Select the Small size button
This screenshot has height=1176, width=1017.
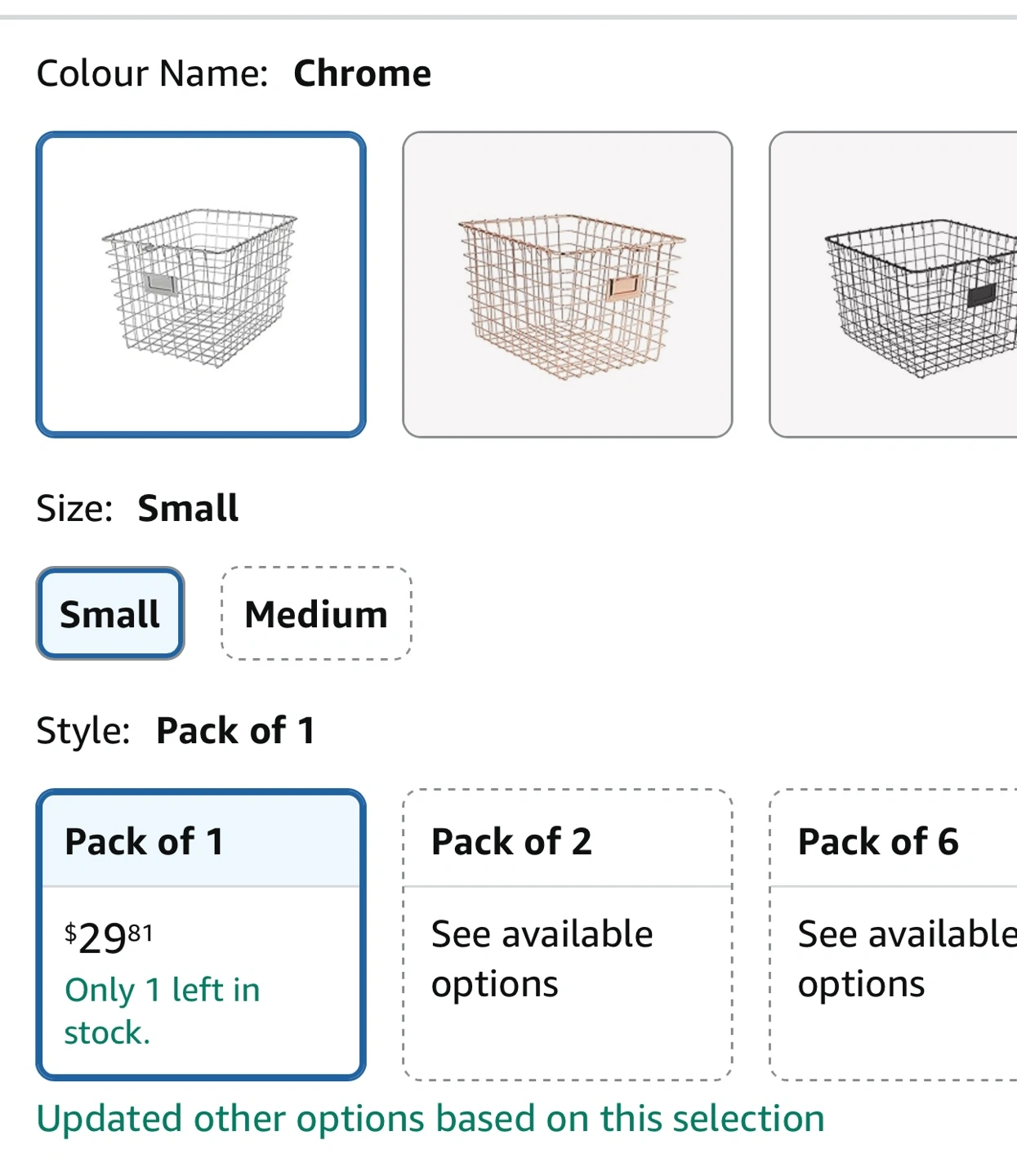click(110, 613)
